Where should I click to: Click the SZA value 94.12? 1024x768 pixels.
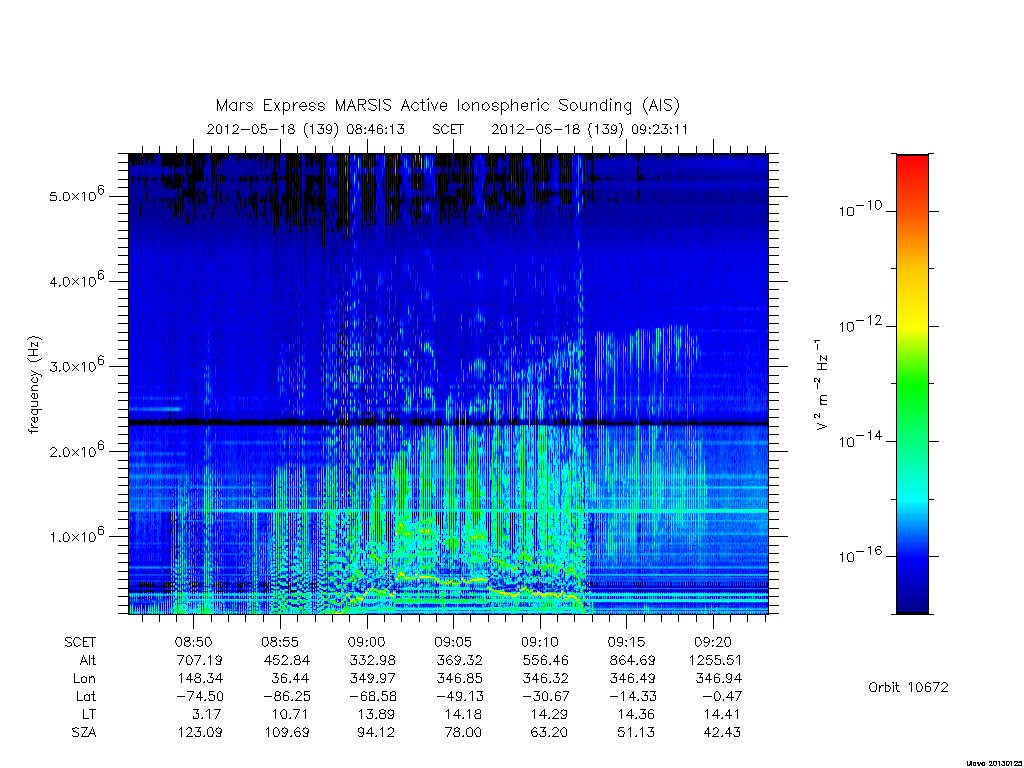coord(377,733)
